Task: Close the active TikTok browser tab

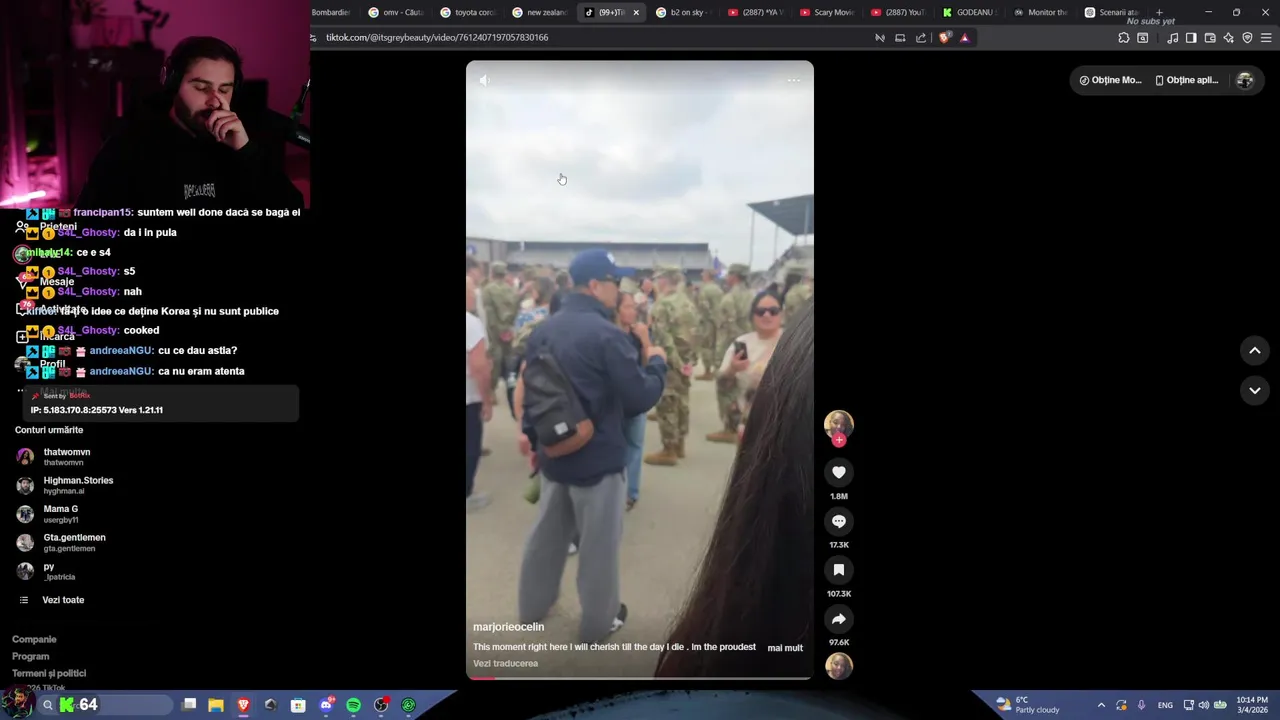Action: coord(636,13)
